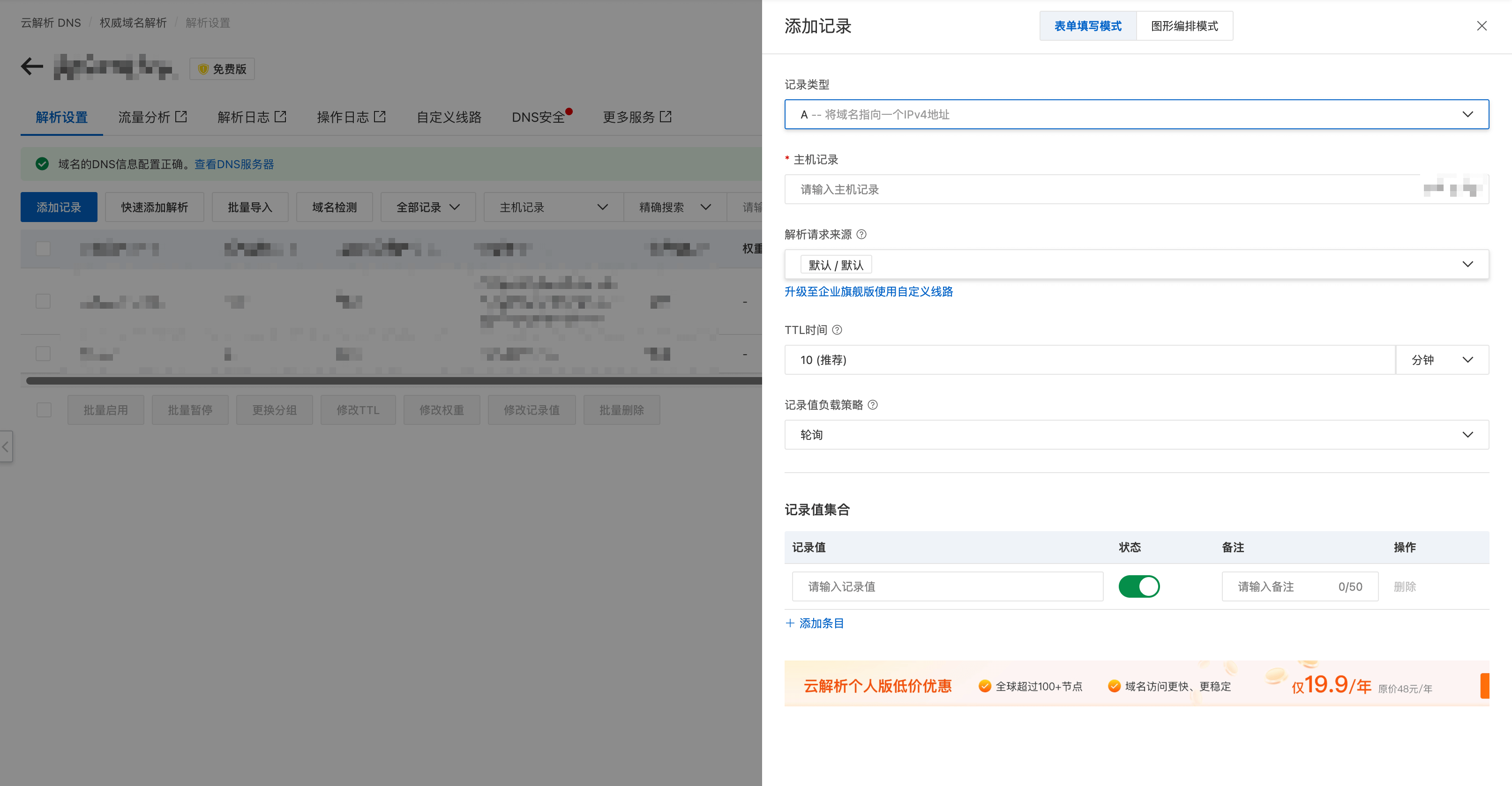Click the plus icon next to 添加条目
Image resolution: width=1512 pixels, height=786 pixels.
point(790,623)
